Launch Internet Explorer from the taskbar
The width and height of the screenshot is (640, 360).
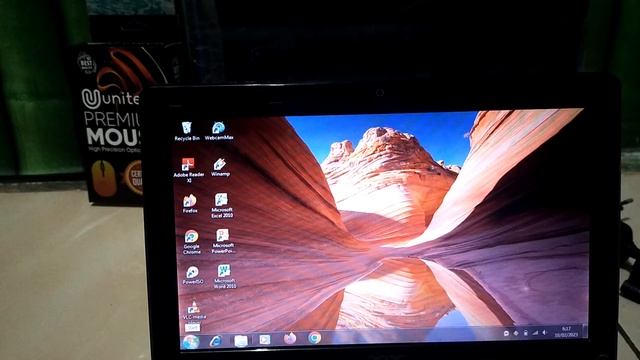216,341
